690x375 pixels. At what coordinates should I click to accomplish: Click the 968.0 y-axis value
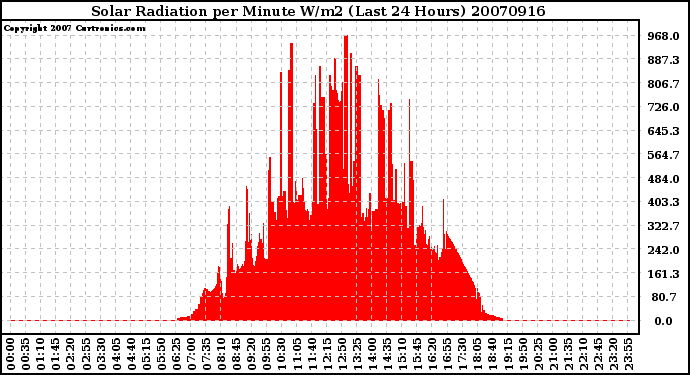pos(663,36)
